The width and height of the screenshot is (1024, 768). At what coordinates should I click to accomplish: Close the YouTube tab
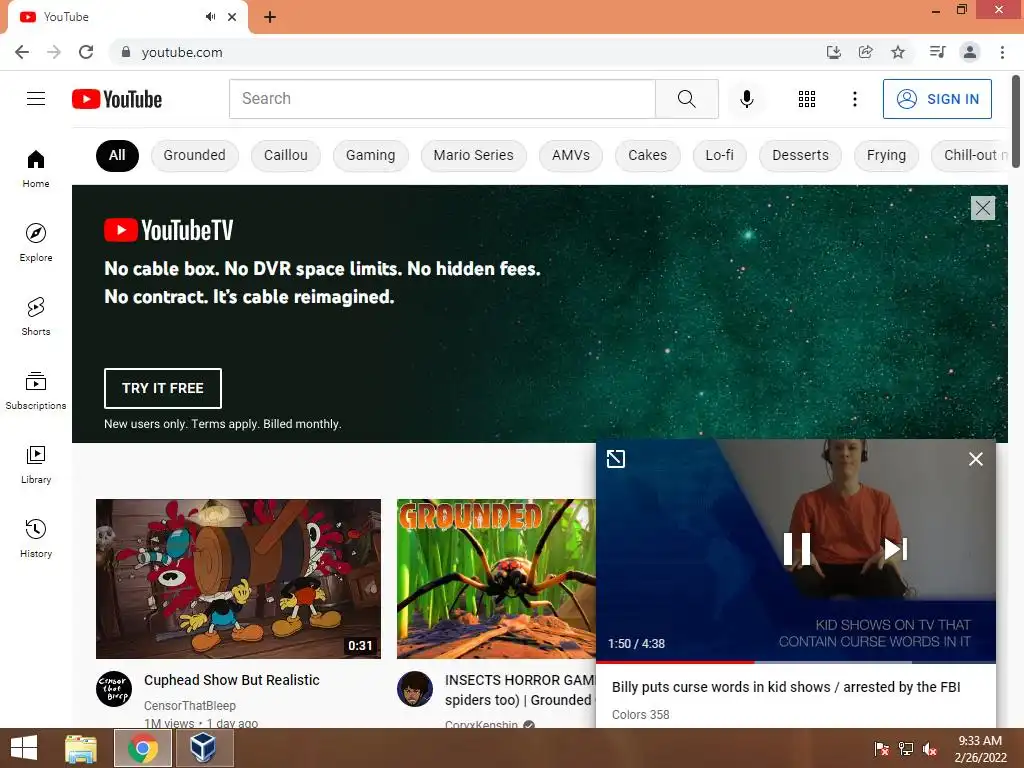232,17
